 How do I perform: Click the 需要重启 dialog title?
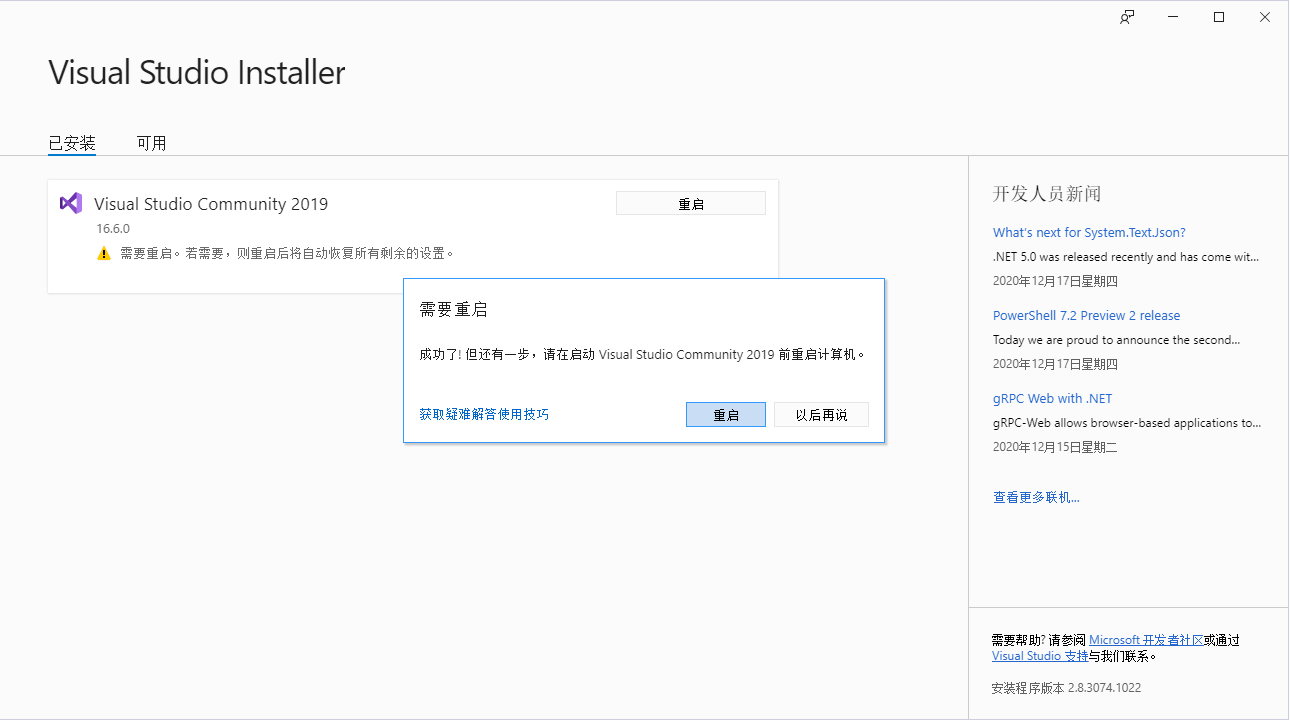(x=453, y=310)
